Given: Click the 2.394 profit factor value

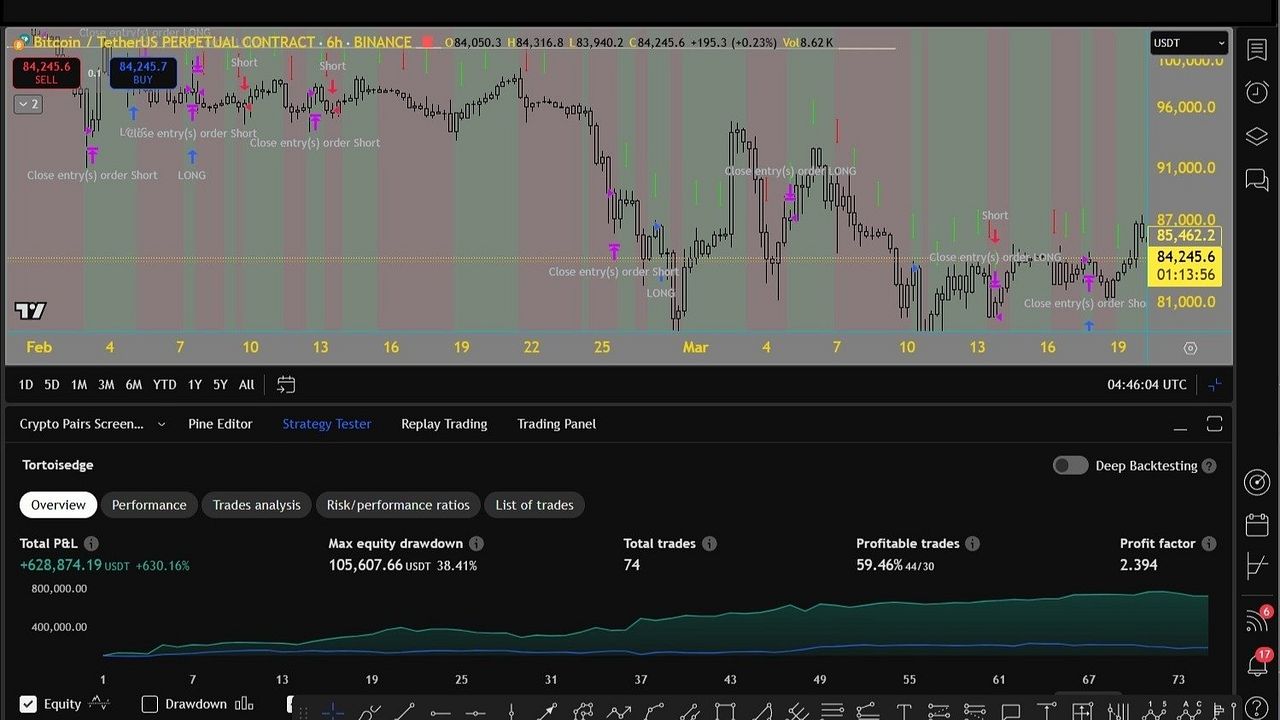Looking at the screenshot, I should click(1139, 565).
